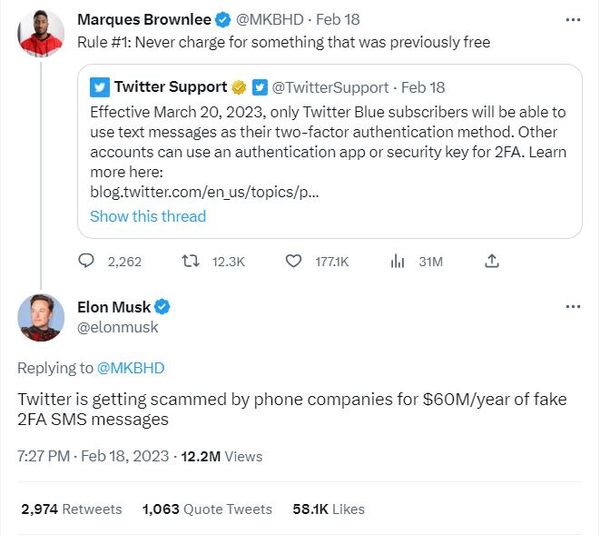
Task: Open the views analytics icon showing 31M
Action: coord(397,261)
